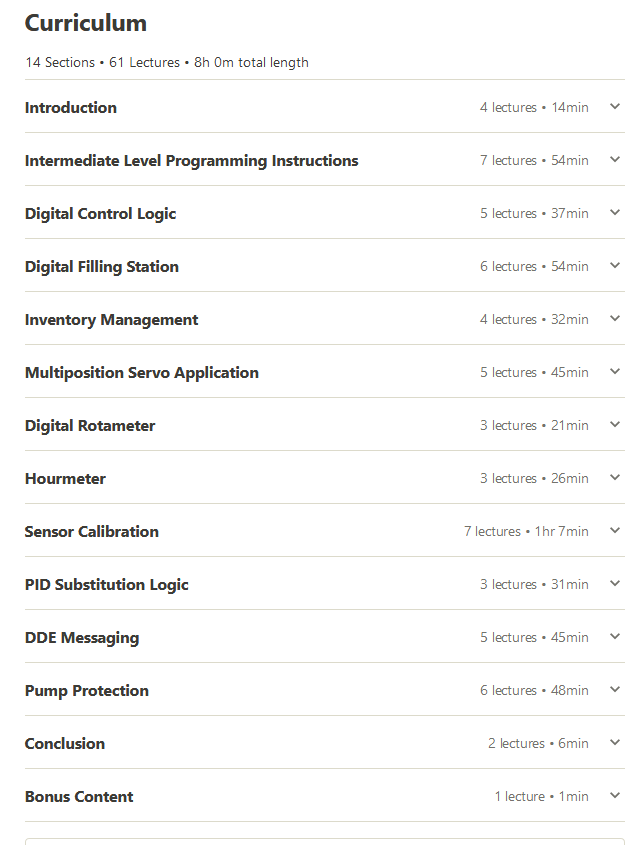The image size is (639, 845).
Task: Expand the Introduction section chevron
Action: pos(615,107)
